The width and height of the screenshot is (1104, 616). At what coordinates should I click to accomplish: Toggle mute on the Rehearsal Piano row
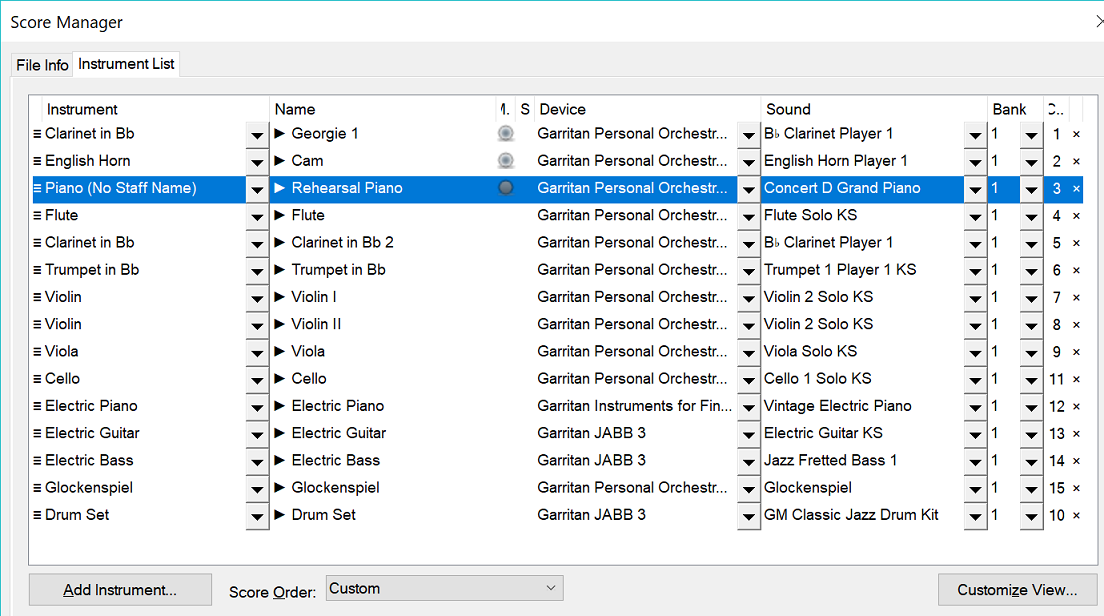(506, 188)
